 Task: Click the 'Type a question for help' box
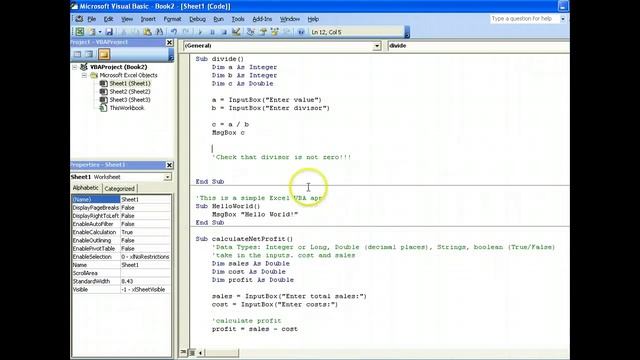pos(524,19)
